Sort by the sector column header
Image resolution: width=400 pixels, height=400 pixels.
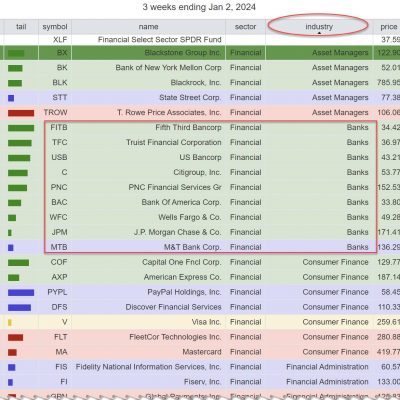(245, 27)
